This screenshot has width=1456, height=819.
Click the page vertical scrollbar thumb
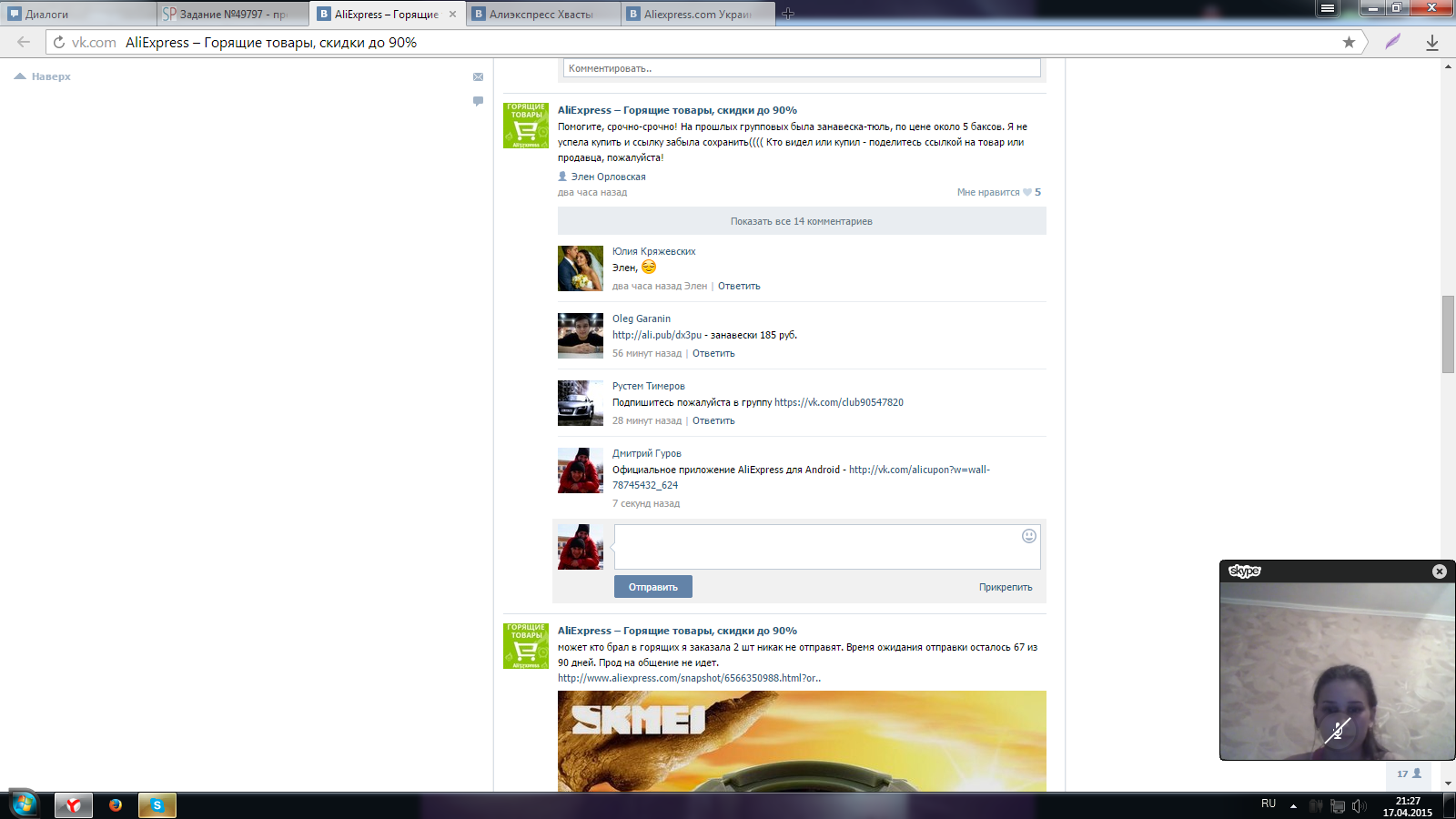[1448, 334]
